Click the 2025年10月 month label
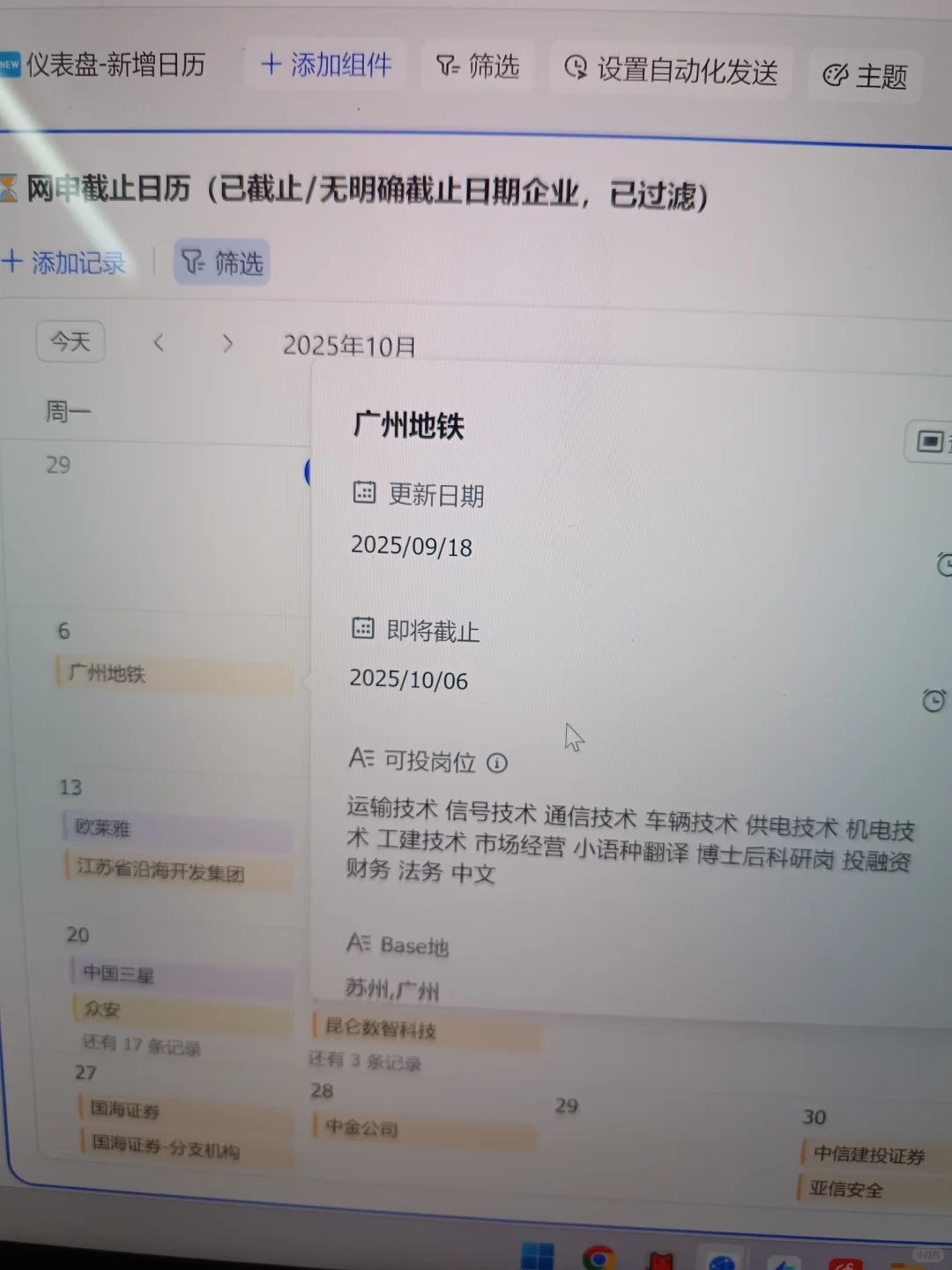Viewport: 952px width, 1270px height. [x=349, y=347]
